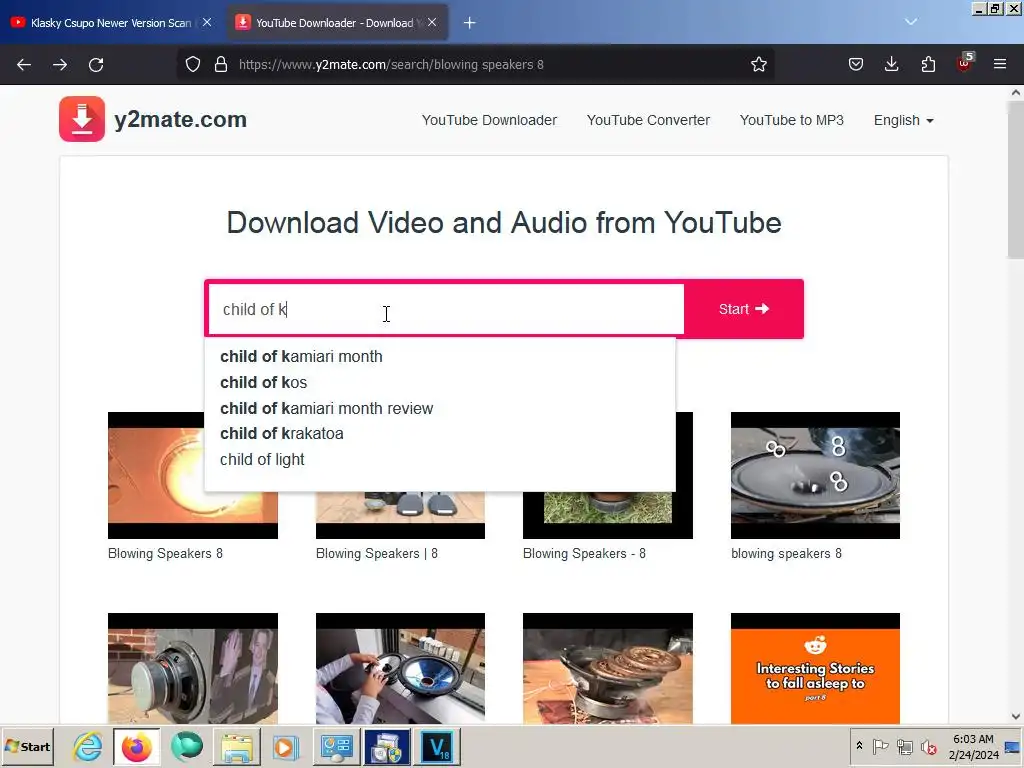Screen dimensions: 1024x768
Task: Open the Vegas Pro 18 taskbar icon
Action: pos(437,746)
